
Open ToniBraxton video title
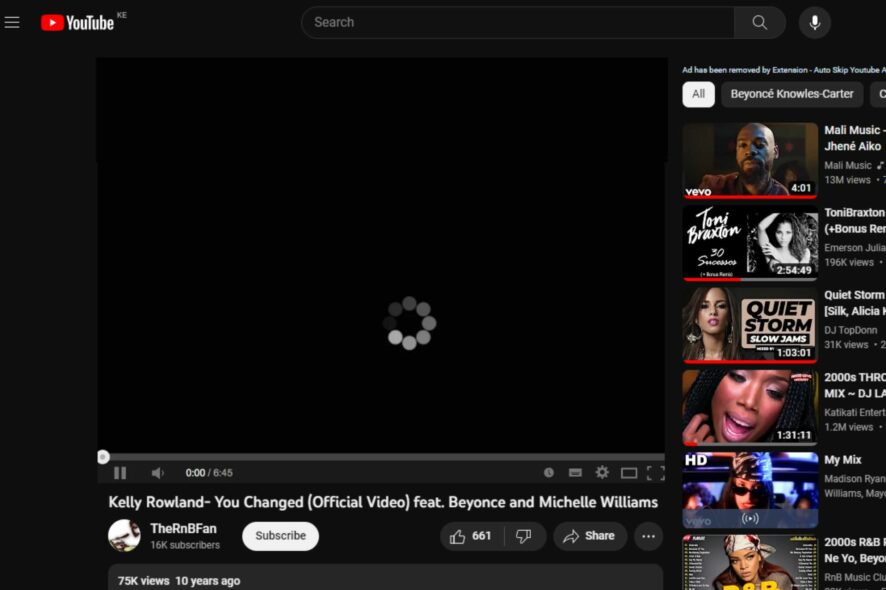(854, 220)
